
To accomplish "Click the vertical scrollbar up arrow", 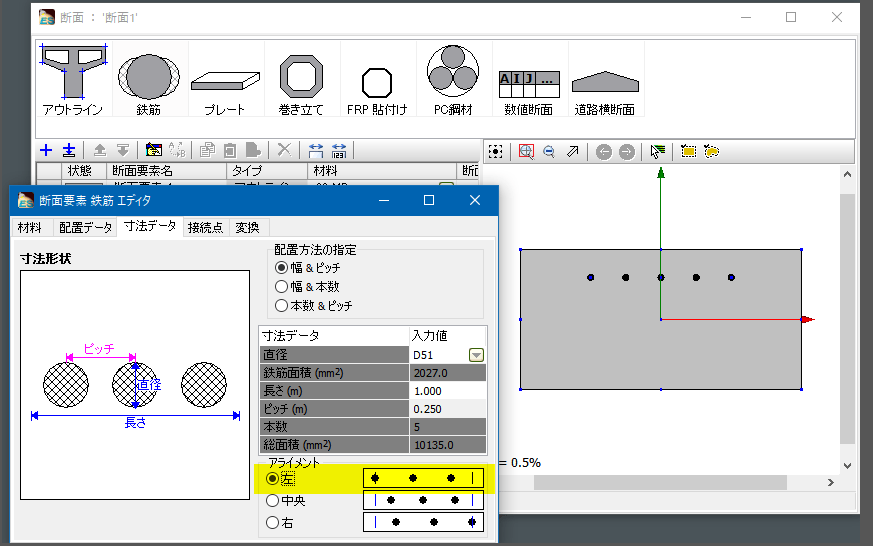I will coord(847,175).
